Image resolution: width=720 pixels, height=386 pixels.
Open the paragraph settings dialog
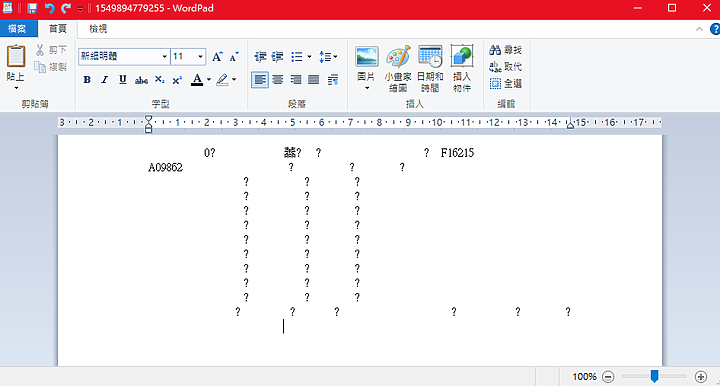point(333,80)
